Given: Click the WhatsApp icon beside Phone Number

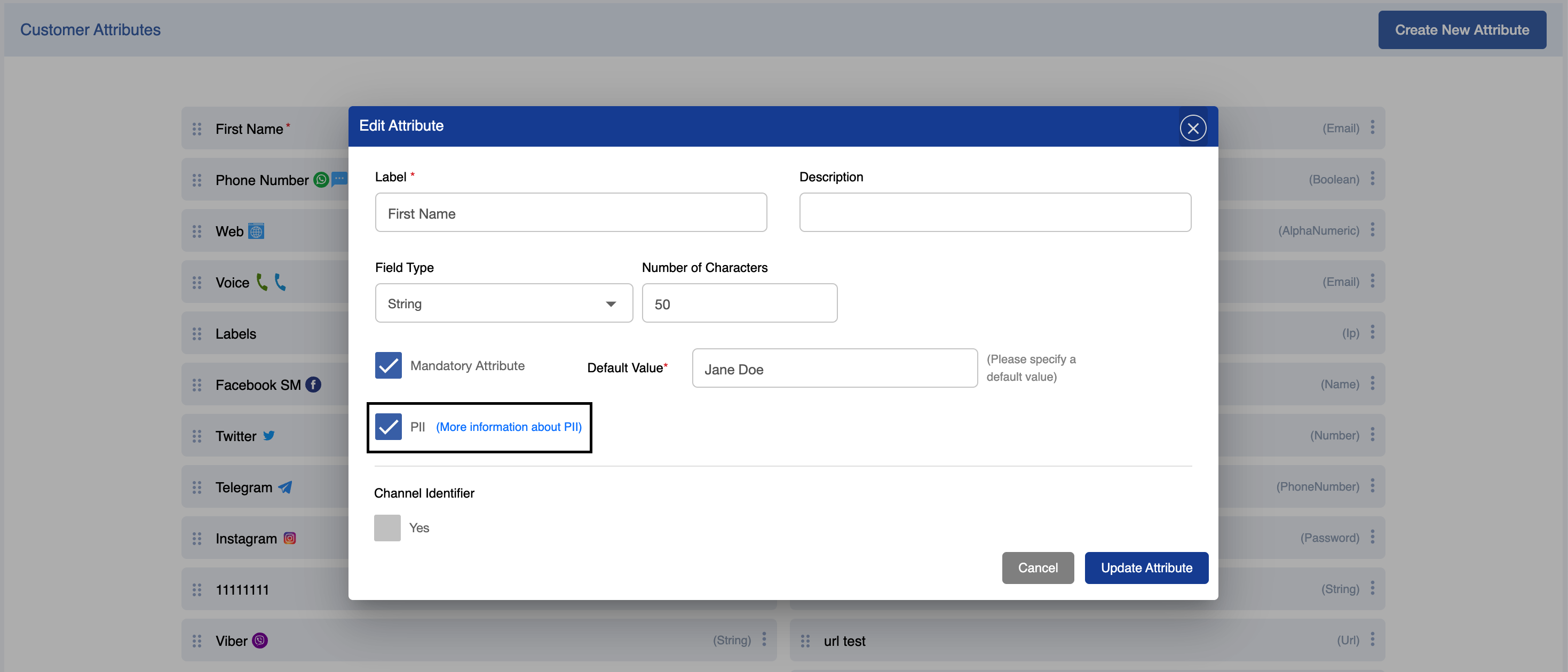Looking at the screenshot, I should click(x=321, y=179).
